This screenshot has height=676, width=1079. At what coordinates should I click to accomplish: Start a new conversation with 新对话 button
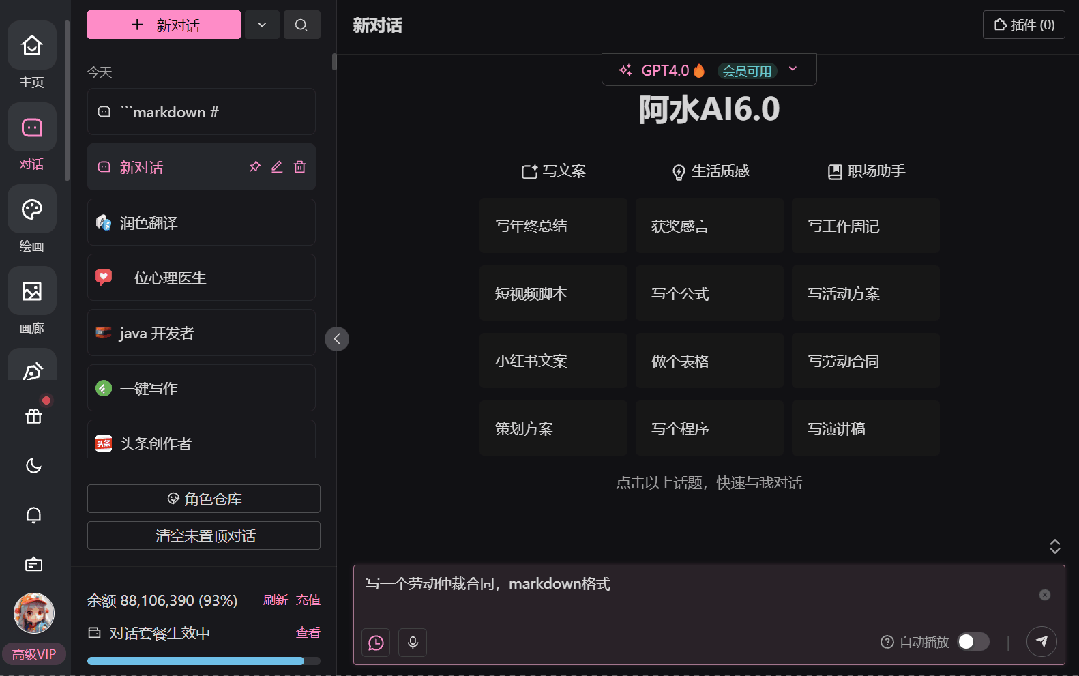pos(164,25)
